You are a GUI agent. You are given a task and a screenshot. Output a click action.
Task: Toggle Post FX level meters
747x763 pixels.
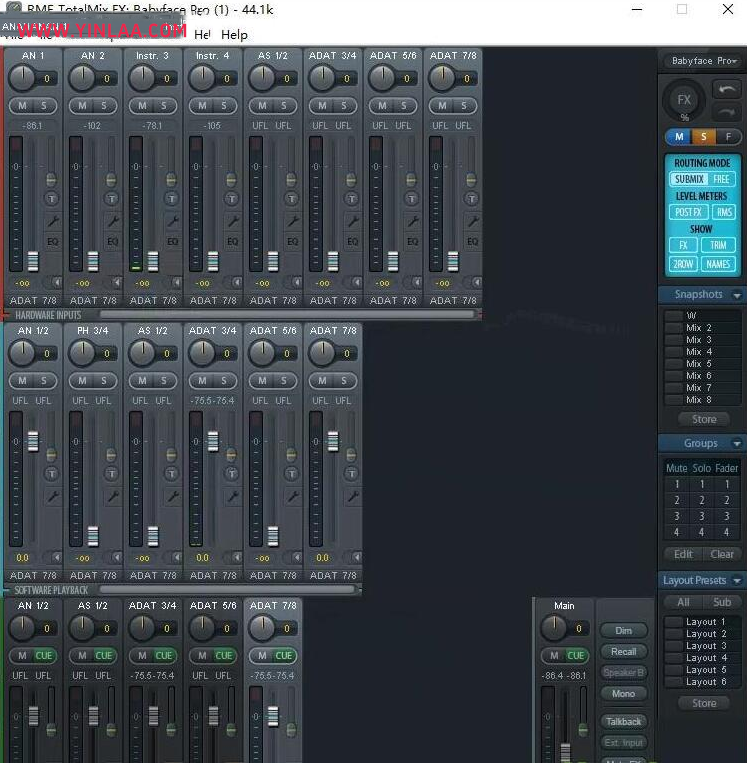point(689,212)
